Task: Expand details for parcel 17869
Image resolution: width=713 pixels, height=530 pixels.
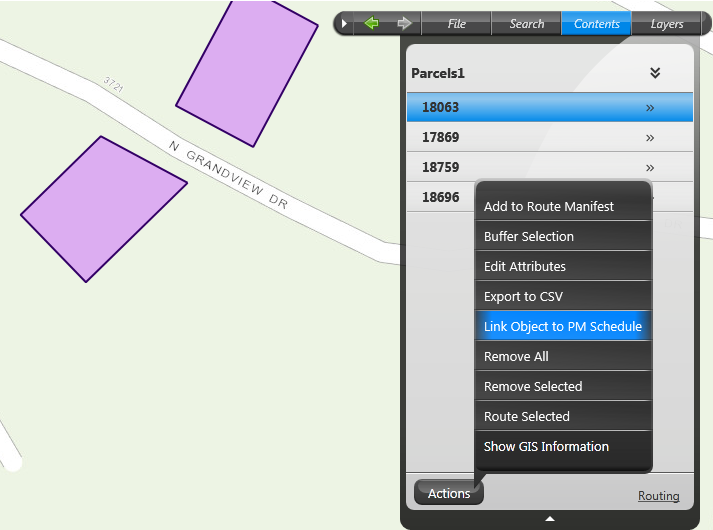Action: pos(650,137)
